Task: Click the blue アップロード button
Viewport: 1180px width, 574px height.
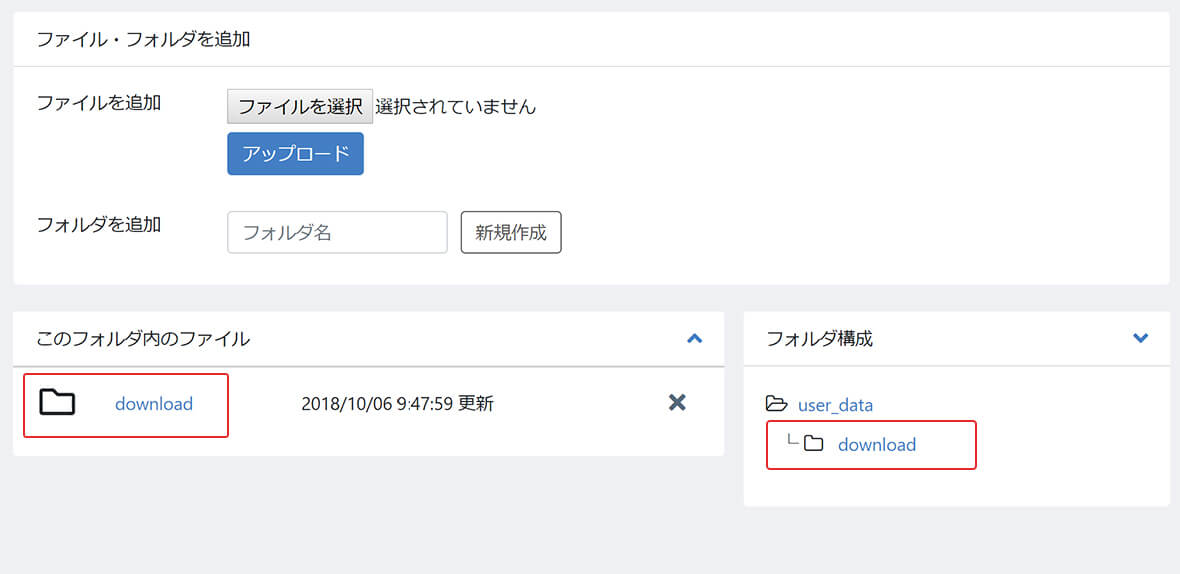Action: point(296,154)
